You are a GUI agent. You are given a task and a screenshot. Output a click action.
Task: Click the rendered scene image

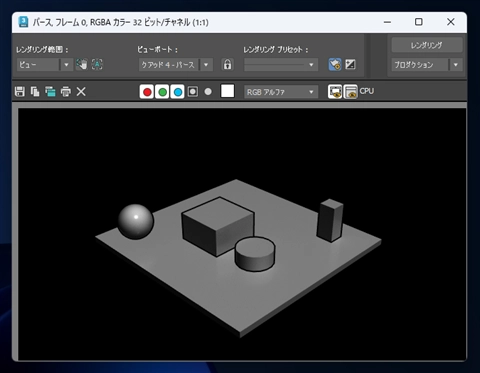pos(242,234)
